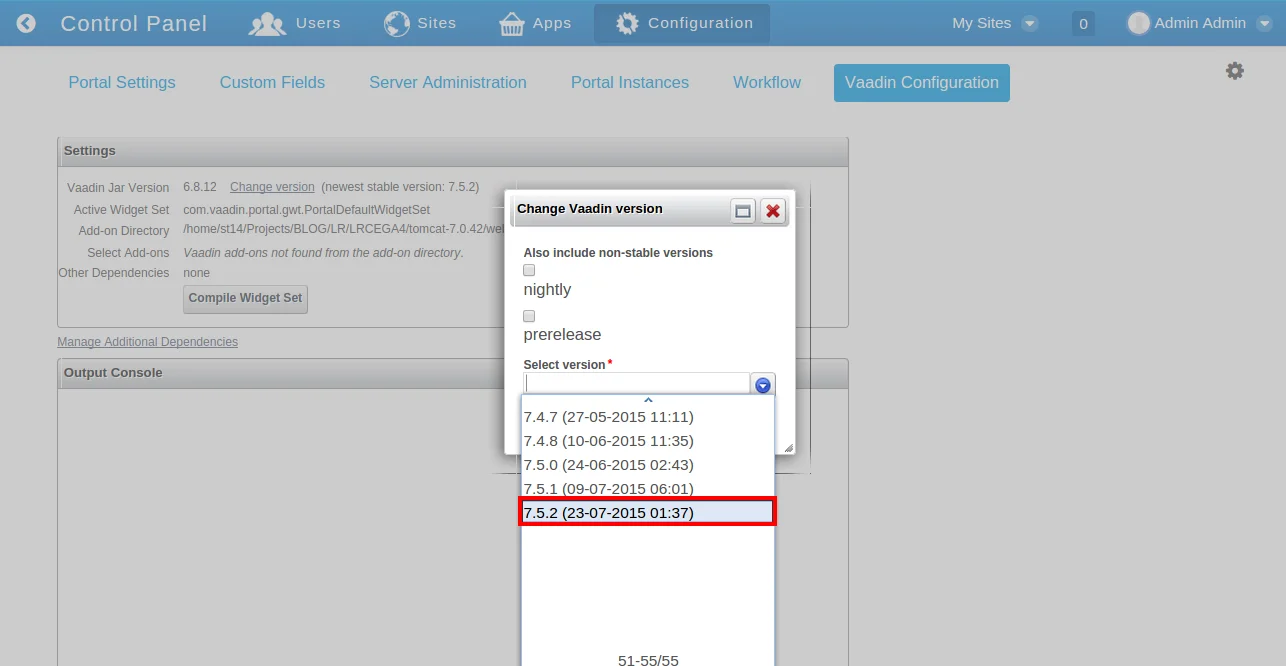1286x666 pixels.
Task: Click the Control Panel title
Action: (134, 23)
